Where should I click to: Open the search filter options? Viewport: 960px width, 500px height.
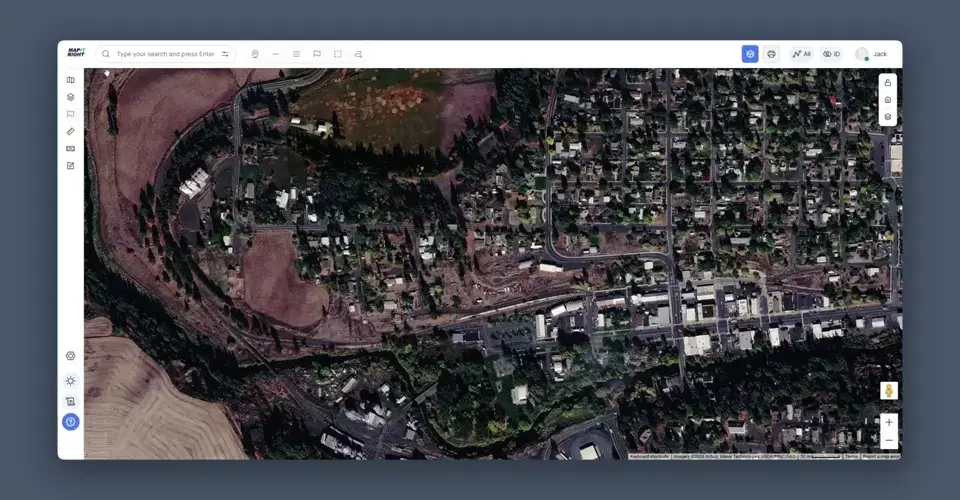(225, 54)
